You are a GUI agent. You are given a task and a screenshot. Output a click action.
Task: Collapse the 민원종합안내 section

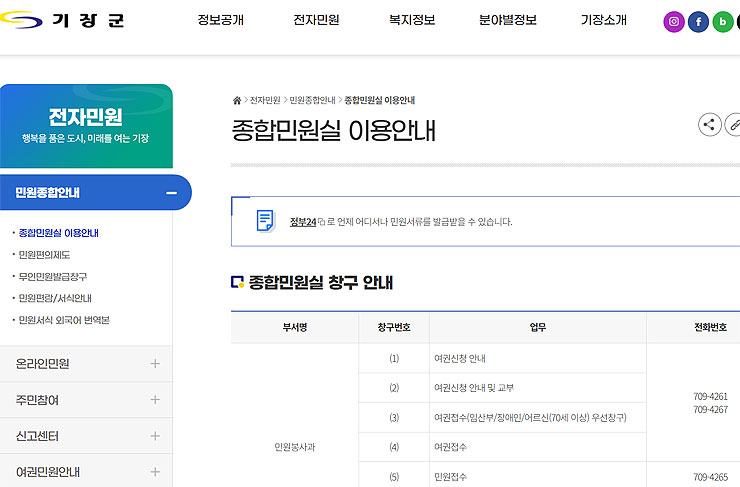tap(171, 193)
